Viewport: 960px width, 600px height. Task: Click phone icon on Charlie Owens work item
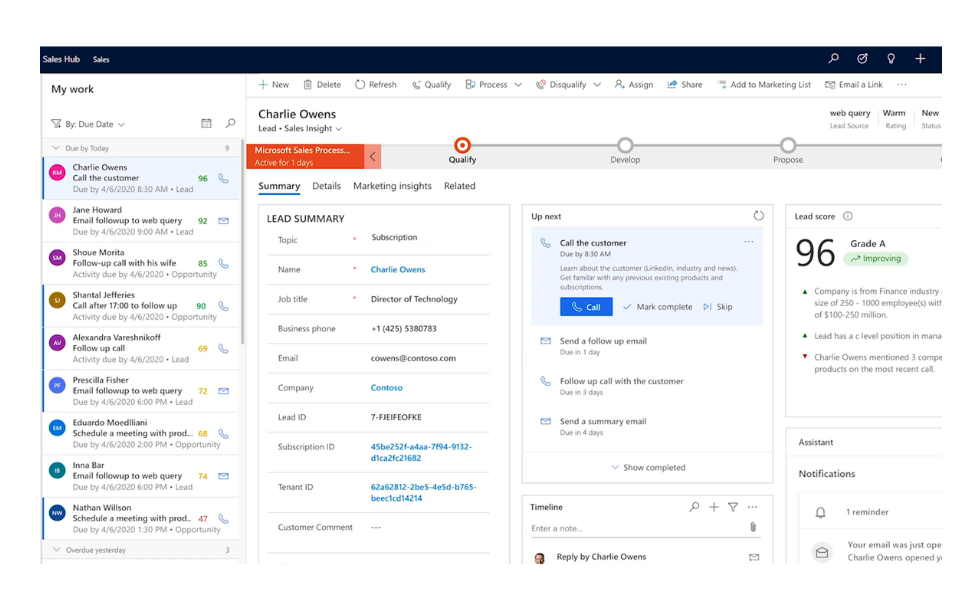coord(223,178)
